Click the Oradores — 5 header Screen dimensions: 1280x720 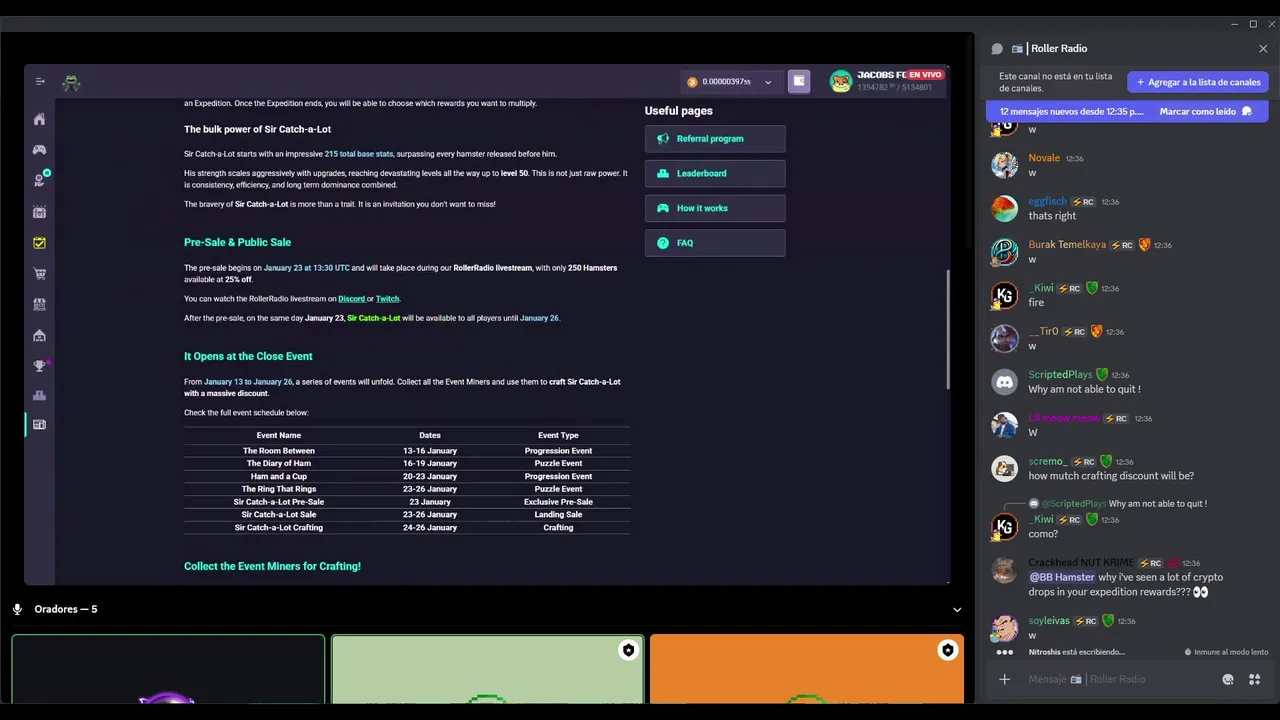tap(65, 609)
